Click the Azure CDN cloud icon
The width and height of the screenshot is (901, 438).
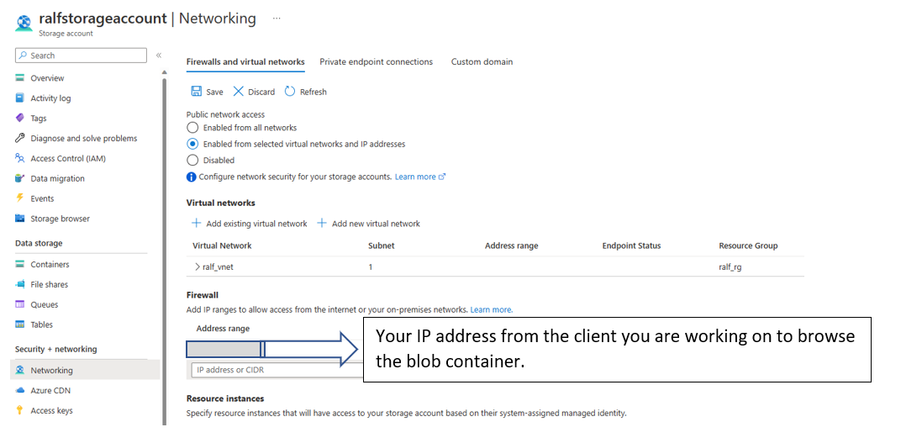[x=20, y=390]
